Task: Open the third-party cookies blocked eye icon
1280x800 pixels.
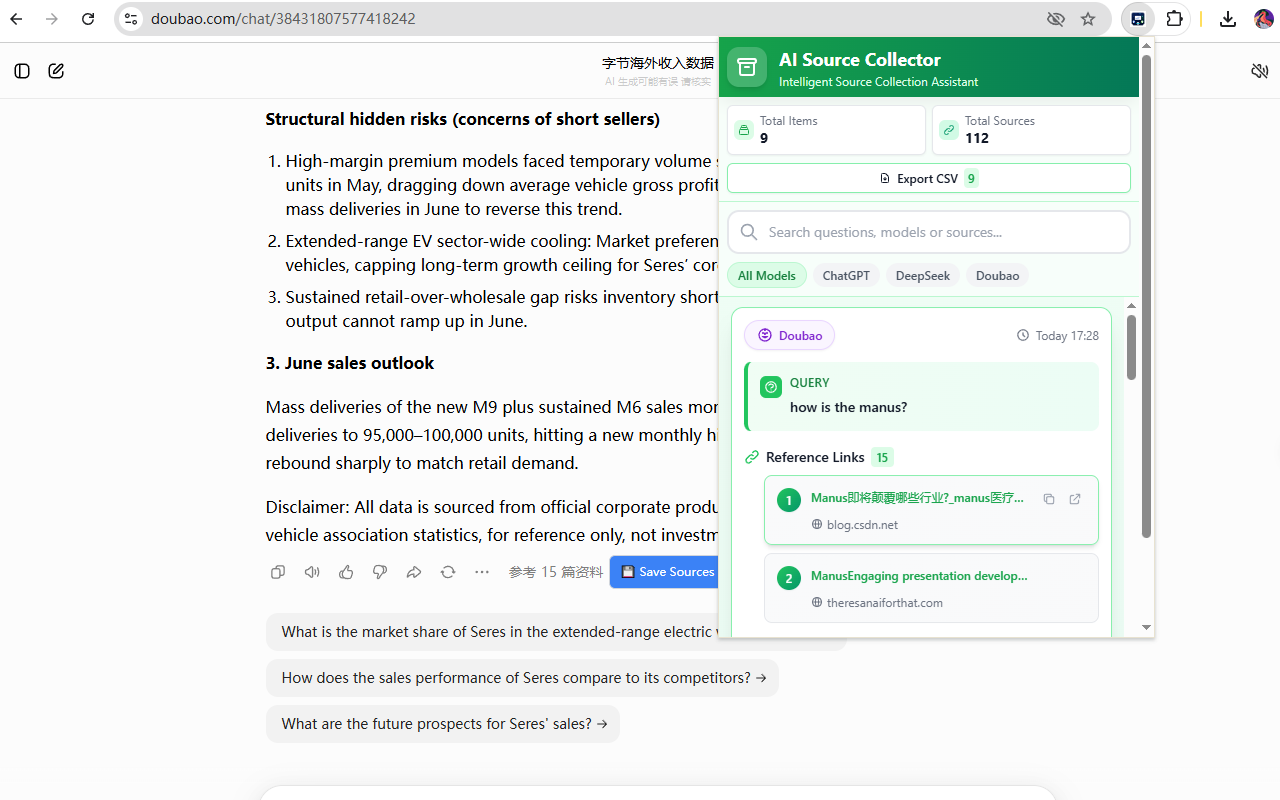Action: click(1055, 19)
